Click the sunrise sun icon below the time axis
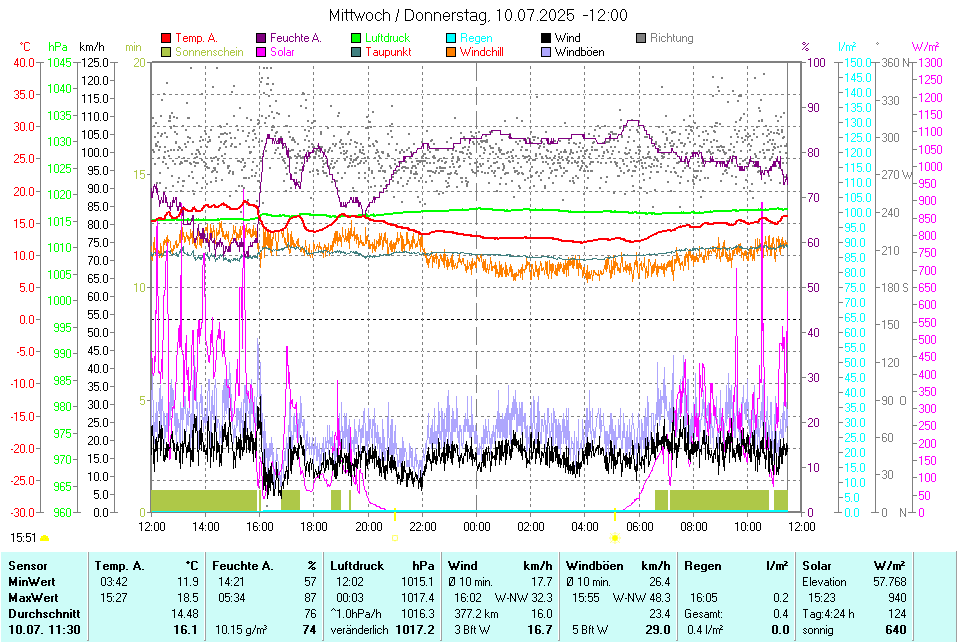This screenshot has height=642, width=965. [x=614, y=538]
